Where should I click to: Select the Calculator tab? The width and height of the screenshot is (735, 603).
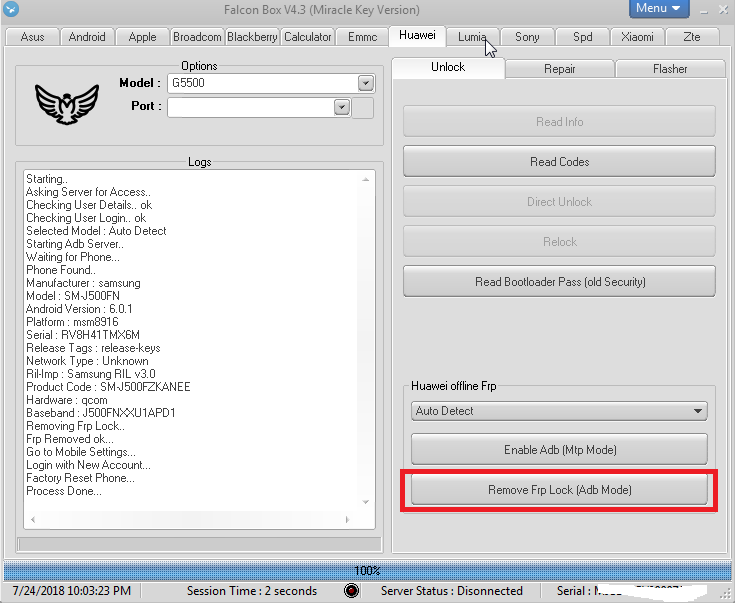point(308,37)
